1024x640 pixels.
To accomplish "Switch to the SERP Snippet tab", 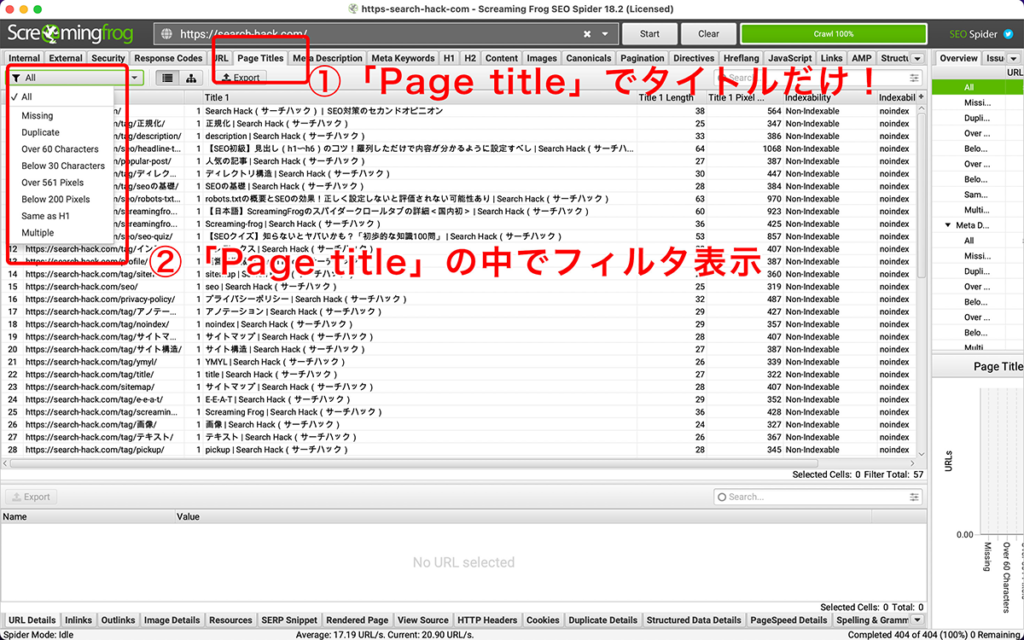I will pyautogui.click(x=289, y=620).
